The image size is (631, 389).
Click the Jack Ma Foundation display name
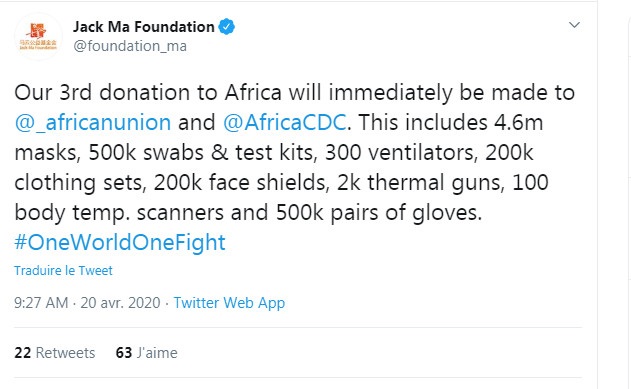tap(144, 27)
